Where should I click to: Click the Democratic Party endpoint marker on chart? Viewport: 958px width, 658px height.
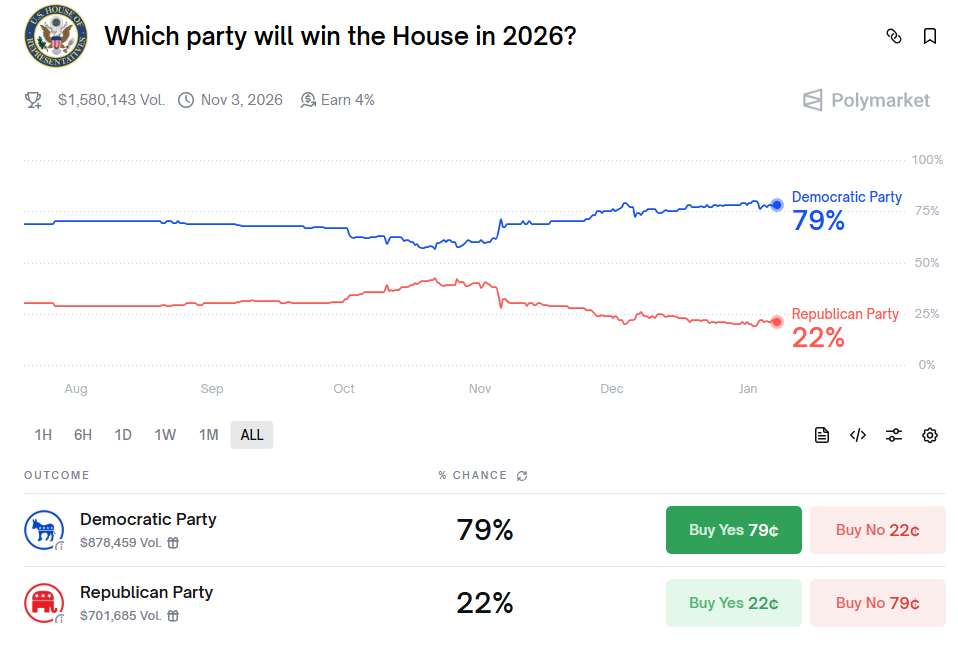pos(777,205)
